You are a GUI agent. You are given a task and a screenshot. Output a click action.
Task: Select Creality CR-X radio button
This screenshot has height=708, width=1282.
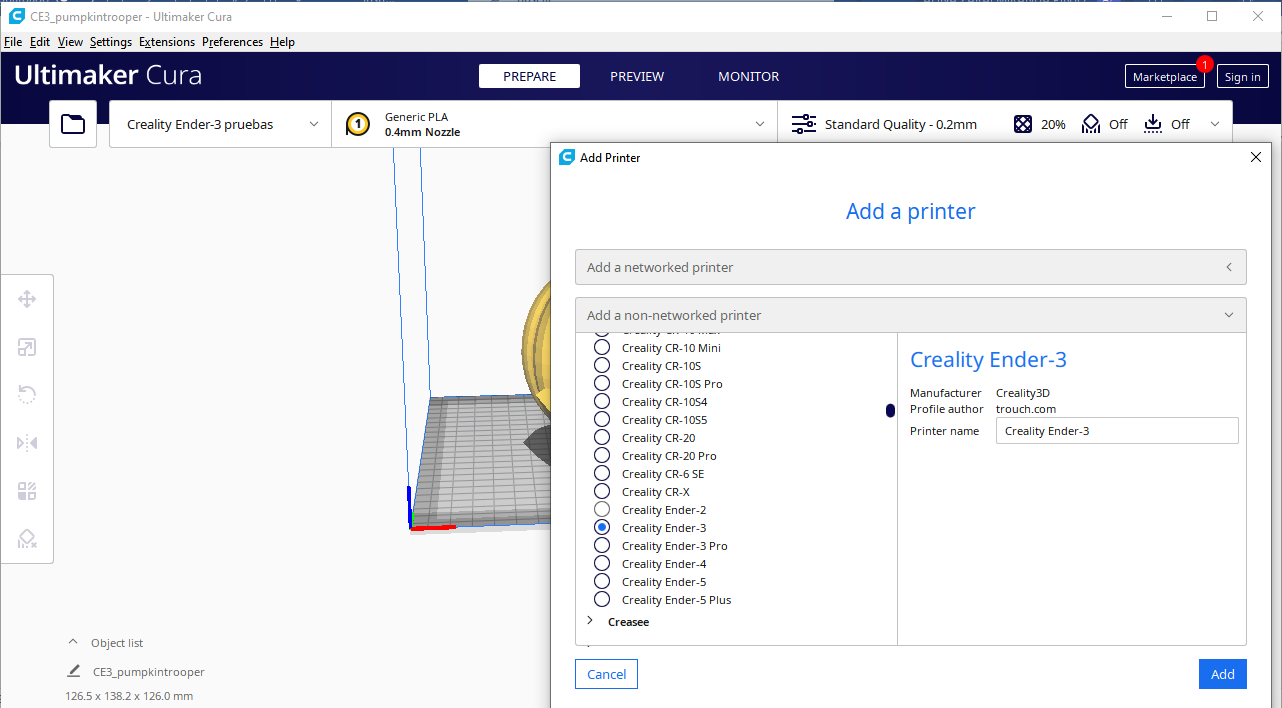point(602,492)
